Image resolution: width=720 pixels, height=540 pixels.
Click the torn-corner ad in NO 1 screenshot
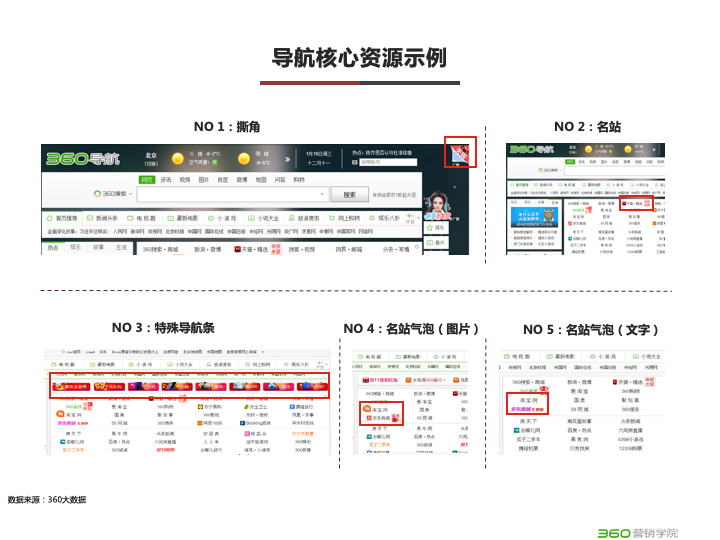point(460,153)
